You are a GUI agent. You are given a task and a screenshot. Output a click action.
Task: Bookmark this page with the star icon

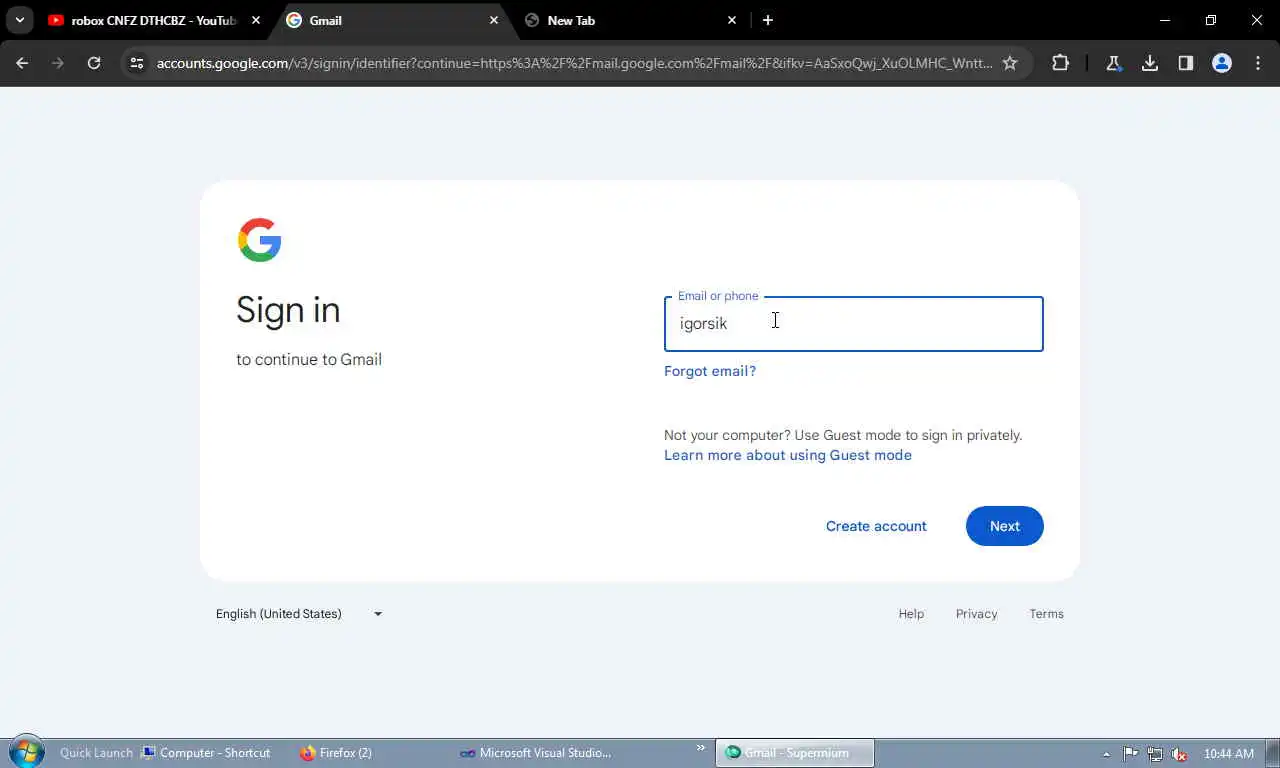pyautogui.click(x=1010, y=63)
